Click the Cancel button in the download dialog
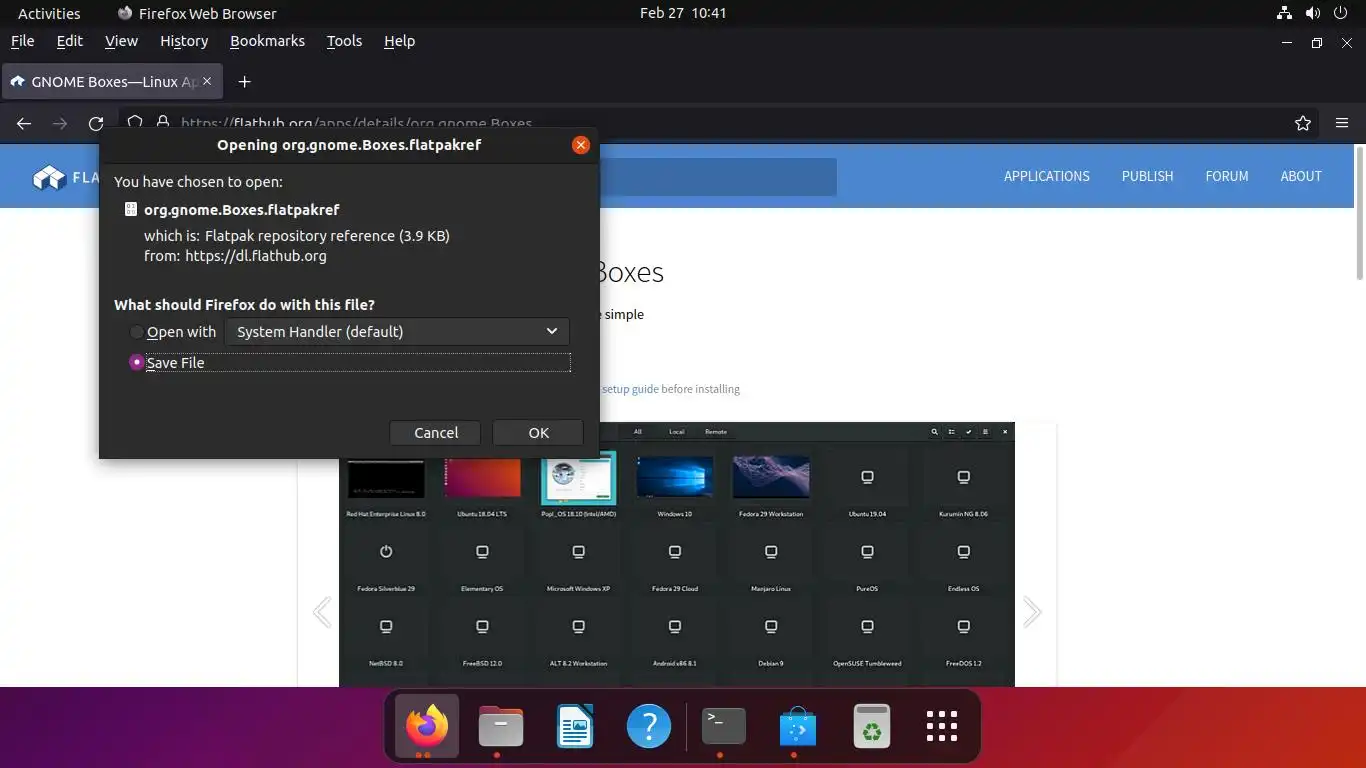 click(x=436, y=433)
